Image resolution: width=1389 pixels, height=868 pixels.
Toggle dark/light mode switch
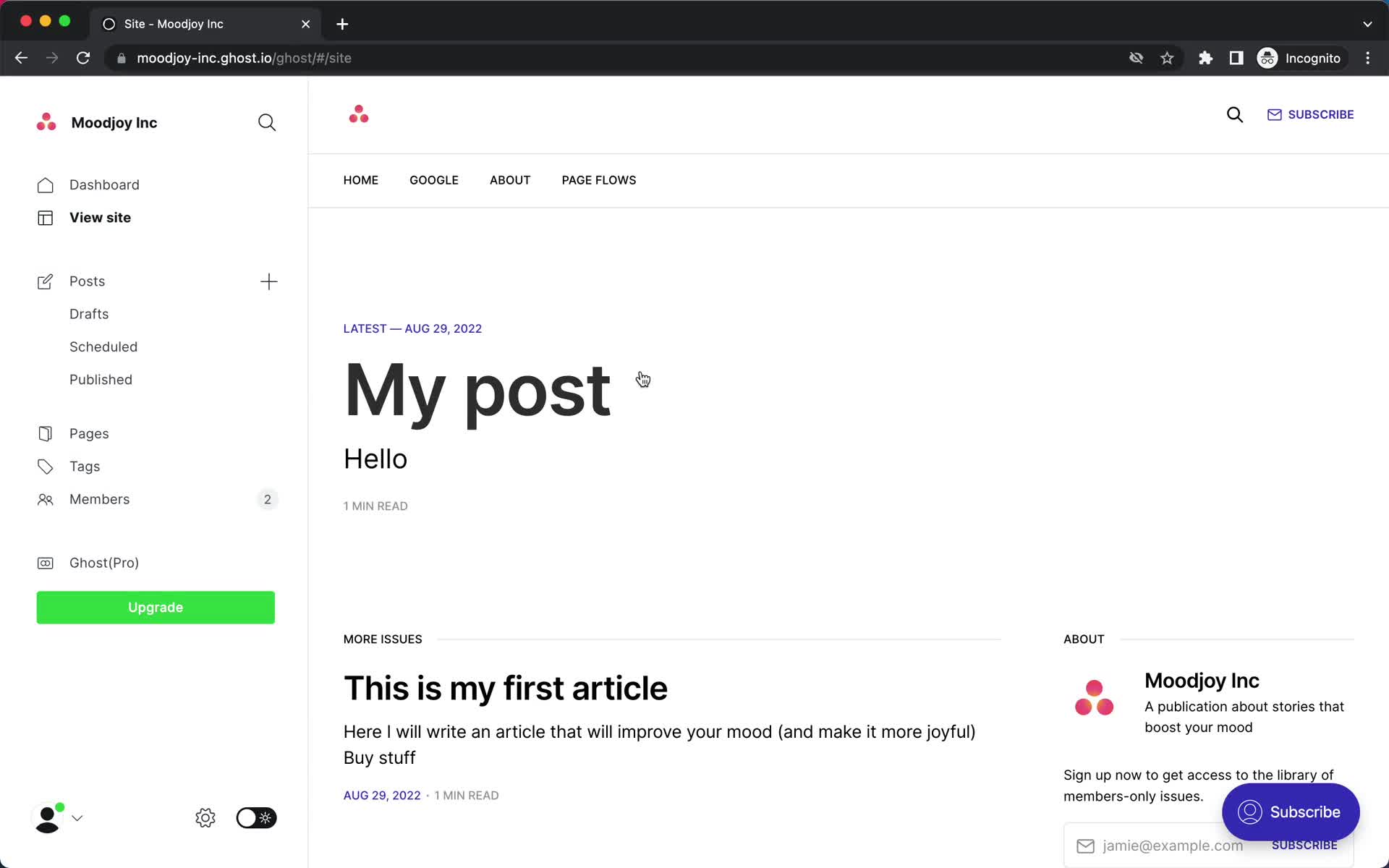[x=255, y=818]
